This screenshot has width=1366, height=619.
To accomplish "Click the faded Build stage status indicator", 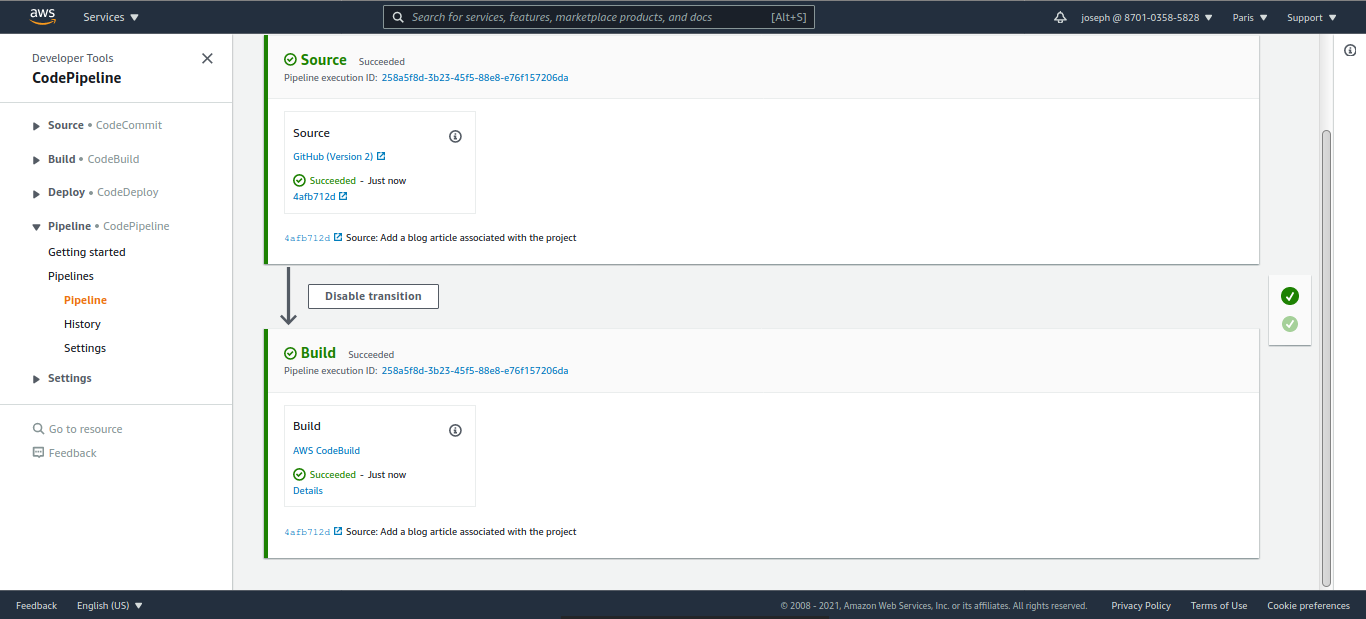I will 1290,324.
